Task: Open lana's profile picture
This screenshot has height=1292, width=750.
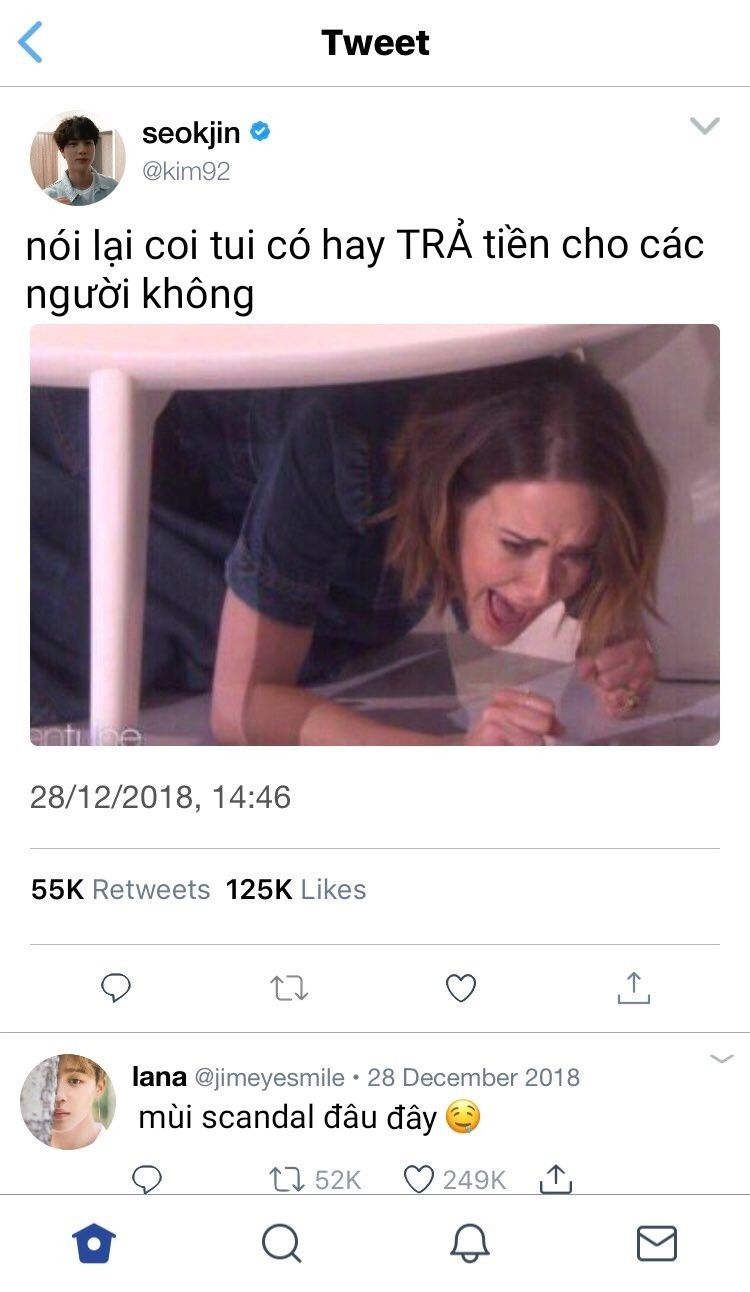Action: pyautogui.click(x=68, y=1101)
